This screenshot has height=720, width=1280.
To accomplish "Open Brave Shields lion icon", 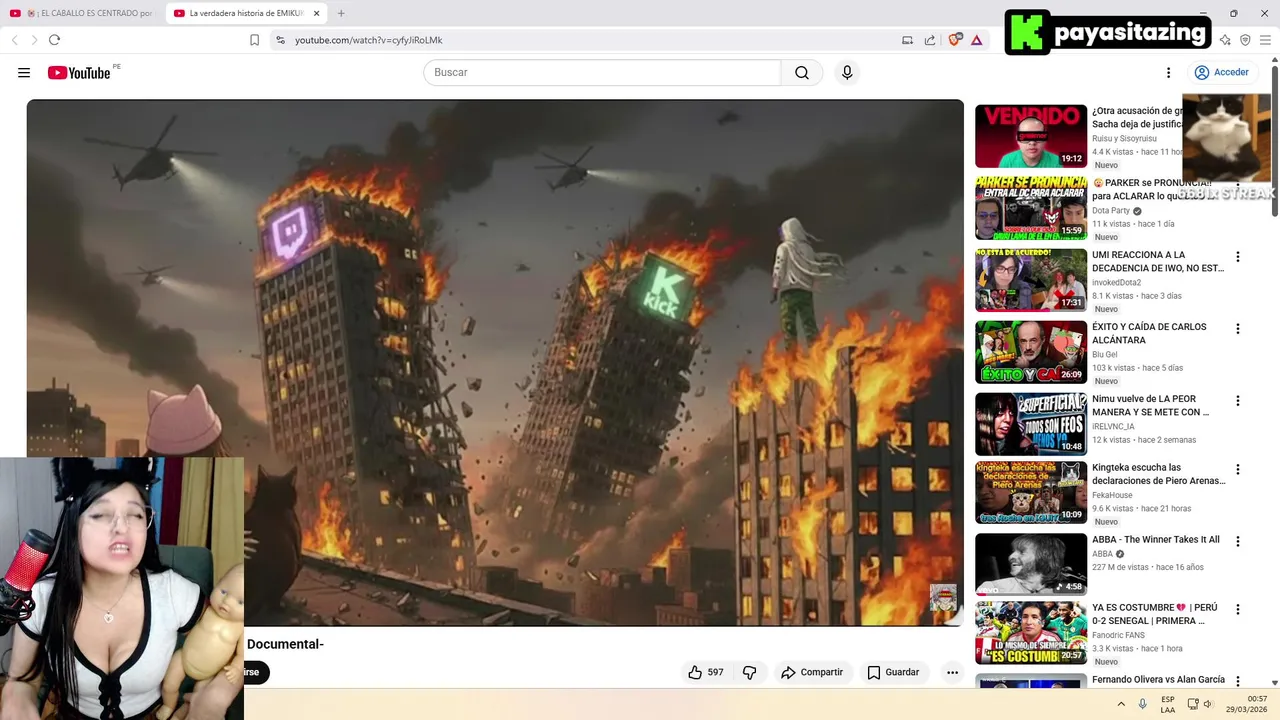I will (x=955, y=40).
